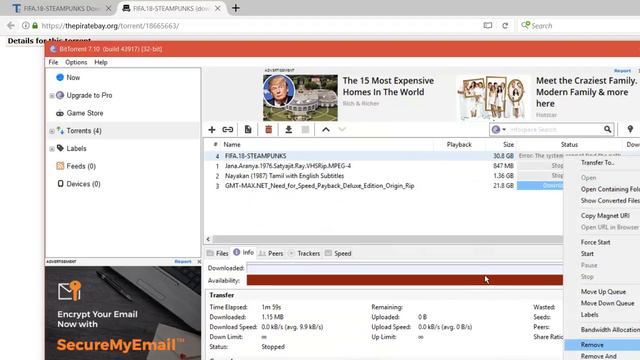Expand the Labels tree node
The image size is (640, 360).
click(x=52, y=149)
